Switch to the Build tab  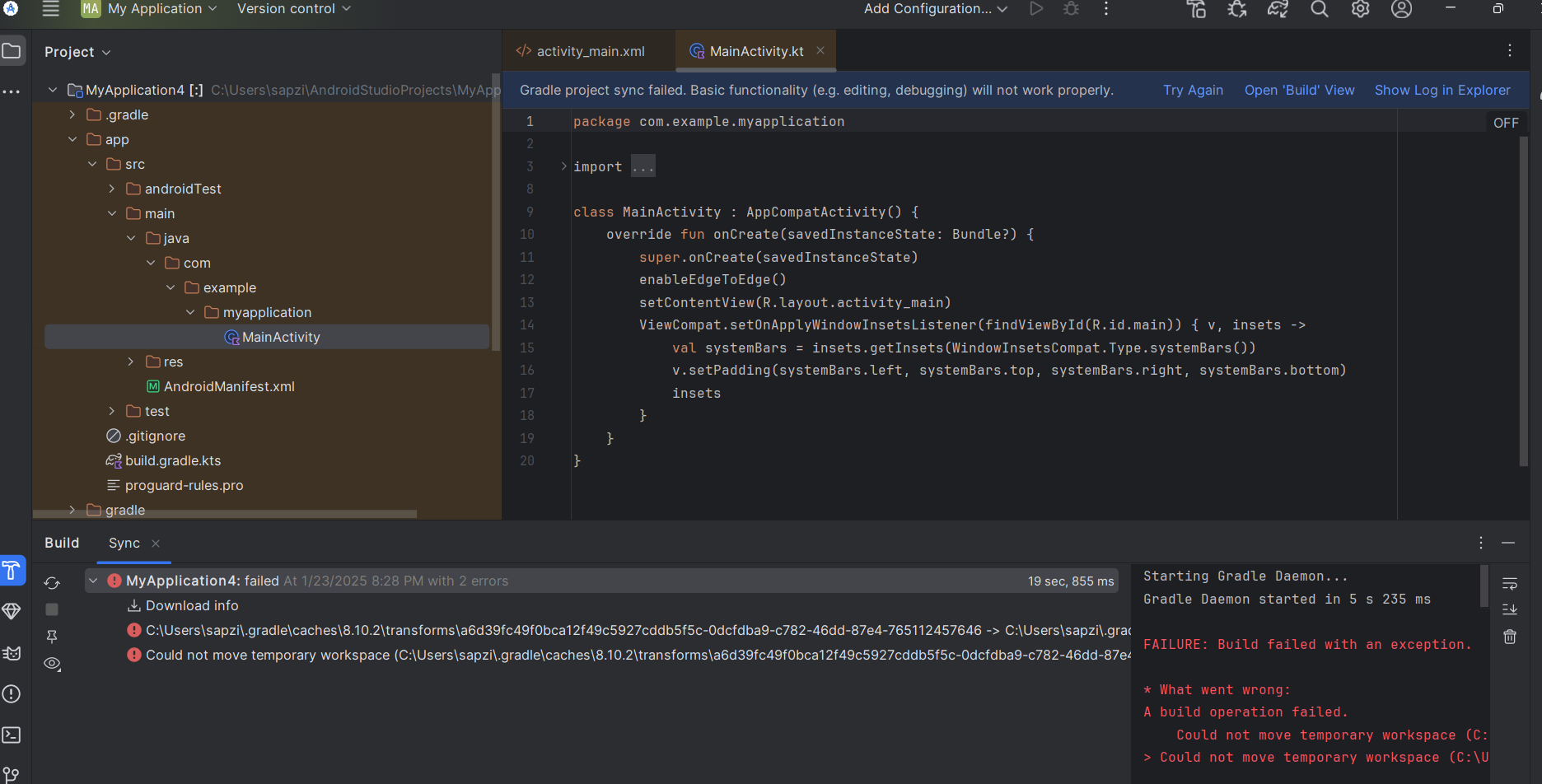(x=62, y=543)
